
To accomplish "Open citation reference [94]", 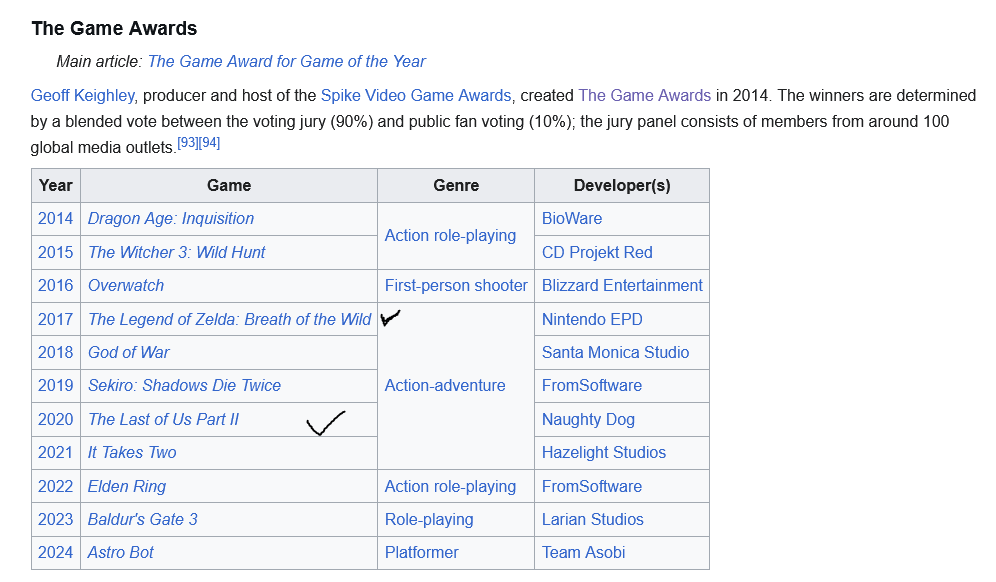I will (209, 143).
